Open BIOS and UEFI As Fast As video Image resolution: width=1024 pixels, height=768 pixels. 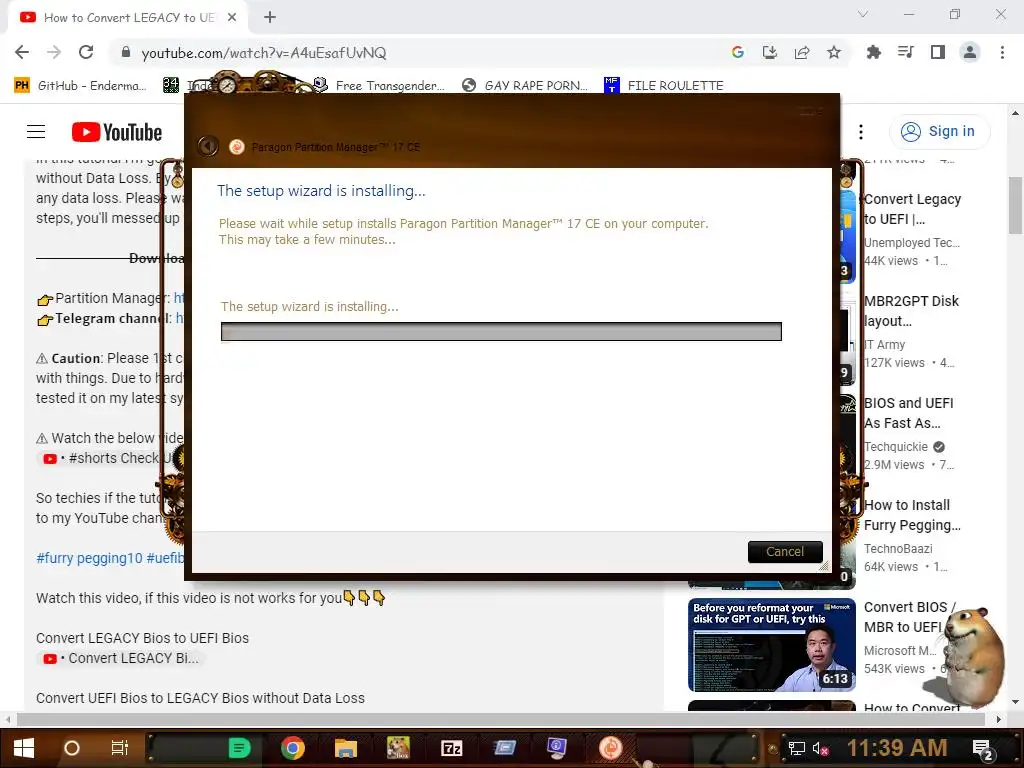(x=908, y=413)
